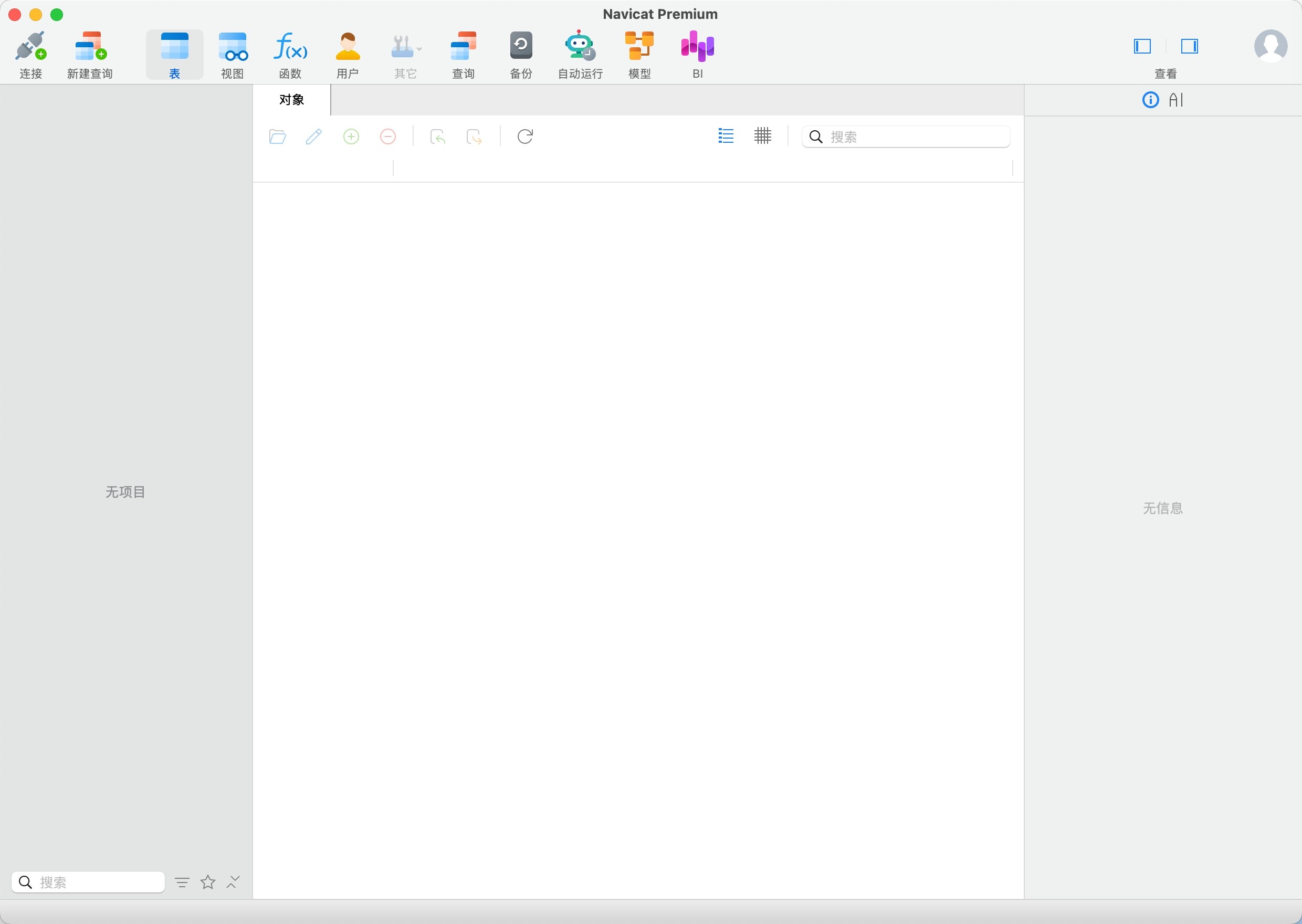
Task: Focus the navigation pane 搜索 field
Action: point(88,882)
